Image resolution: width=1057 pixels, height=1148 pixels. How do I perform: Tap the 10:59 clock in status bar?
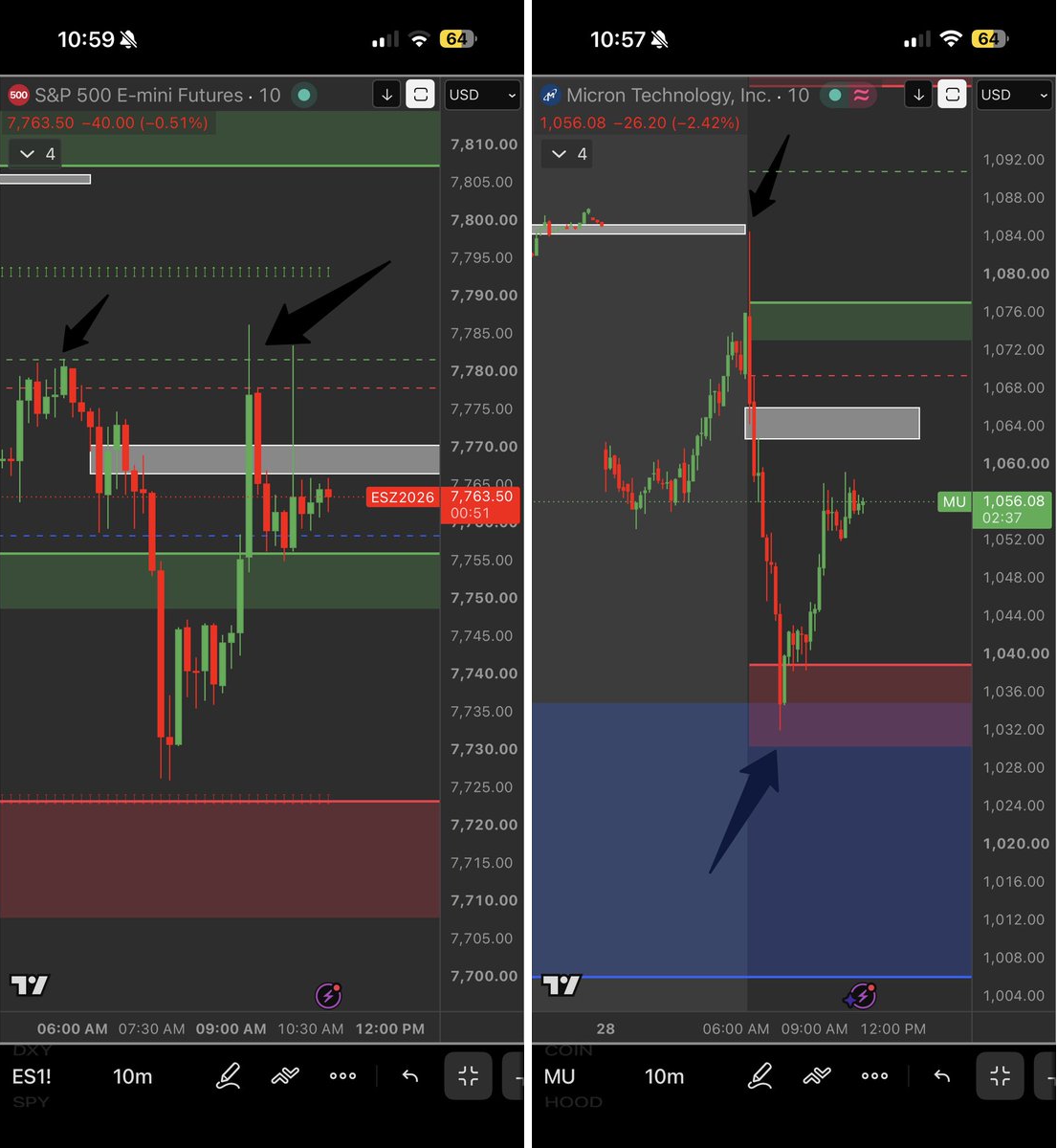click(x=85, y=39)
